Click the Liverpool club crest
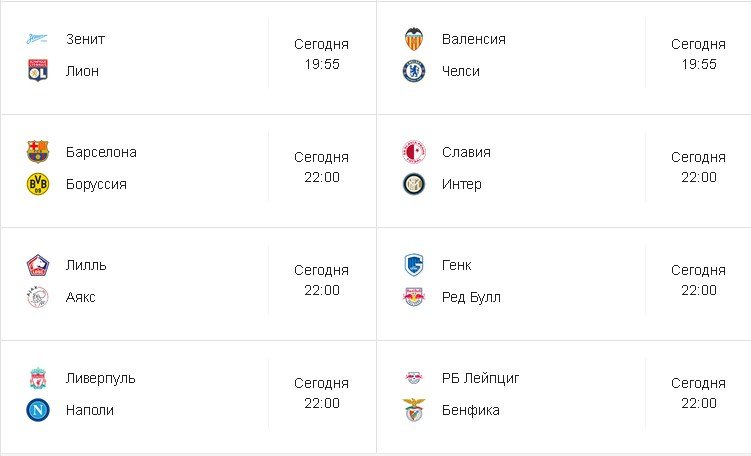This screenshot has width=751, height=456. pyautogui.click(x=38, y=378)
